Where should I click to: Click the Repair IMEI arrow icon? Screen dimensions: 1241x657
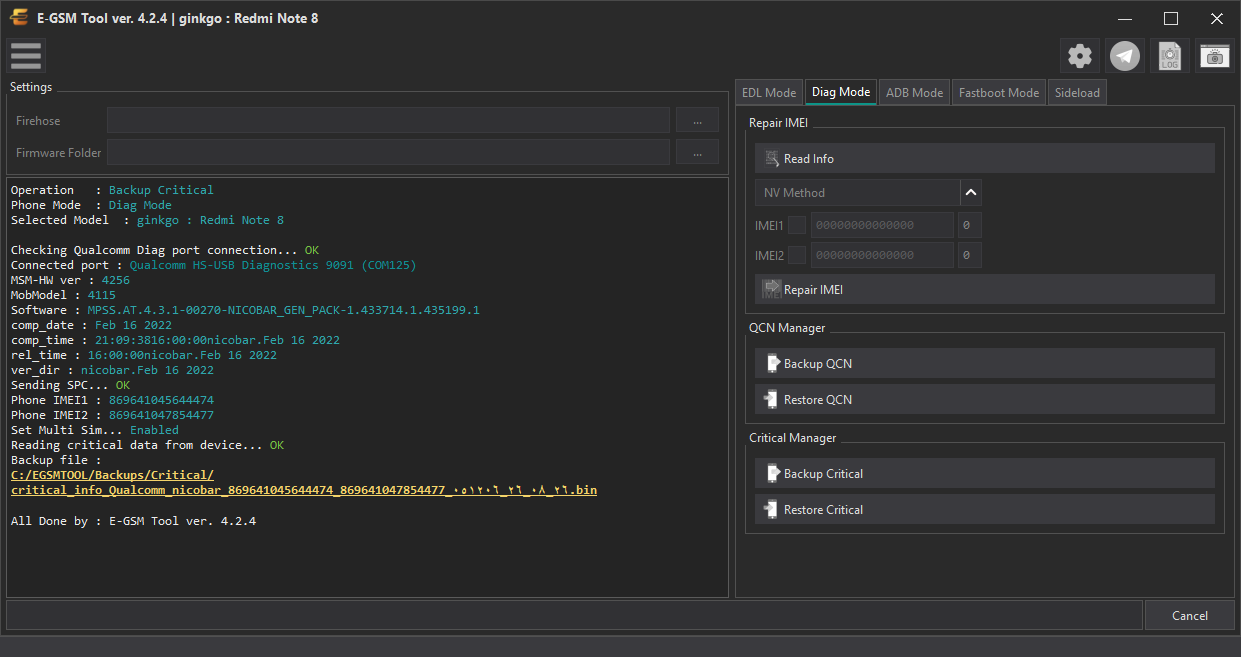click(x=772, y=288)
